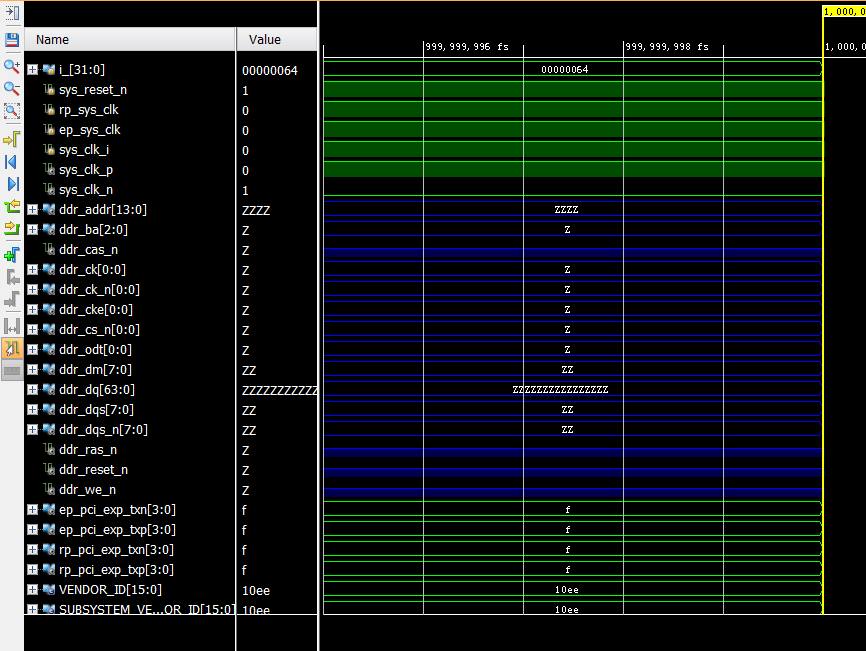Expand the i_[31:0] signal group
866x651 pixels.
(33, 70)
